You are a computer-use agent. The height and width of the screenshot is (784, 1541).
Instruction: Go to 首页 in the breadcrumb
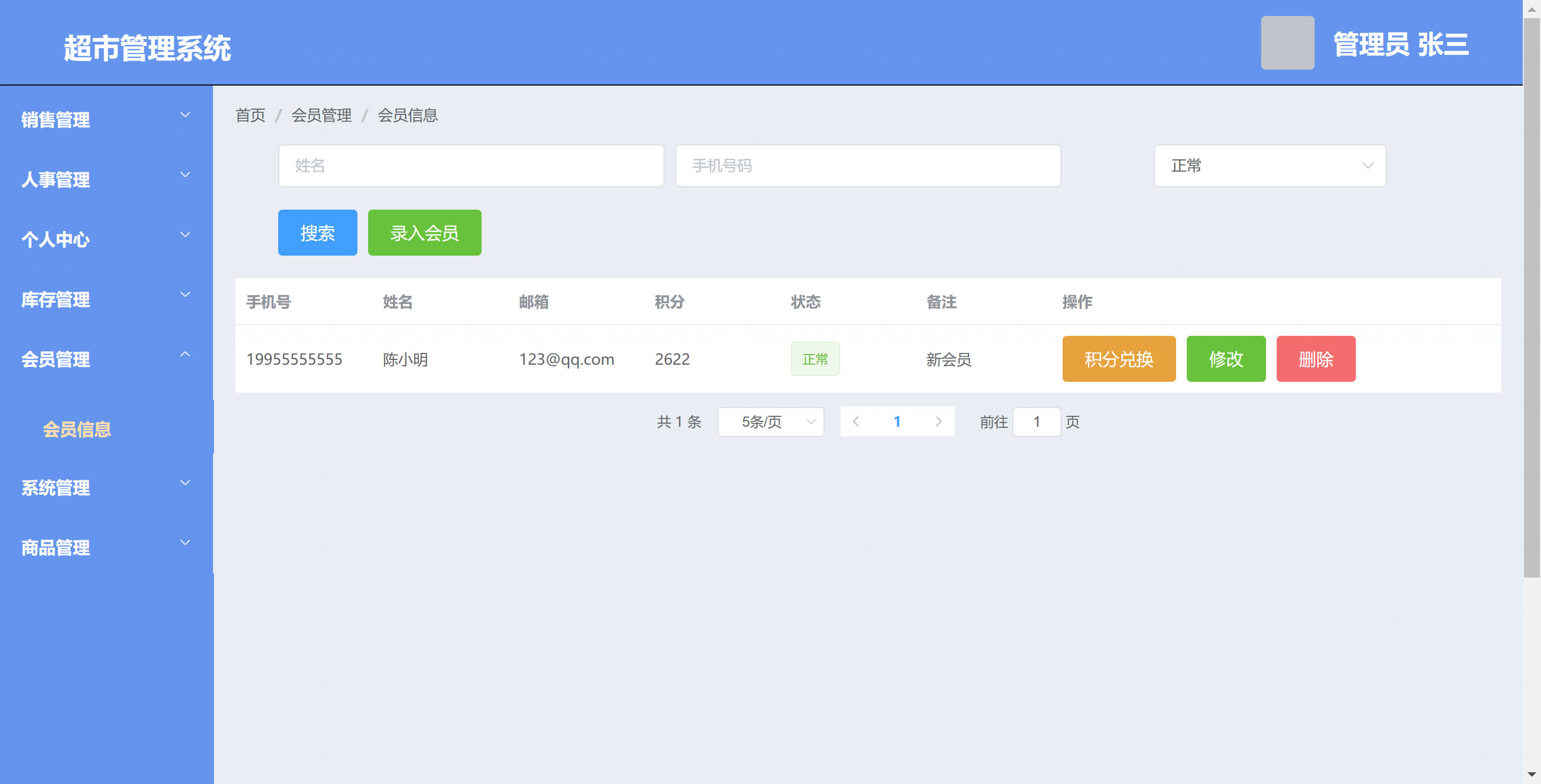coord(250,116)
